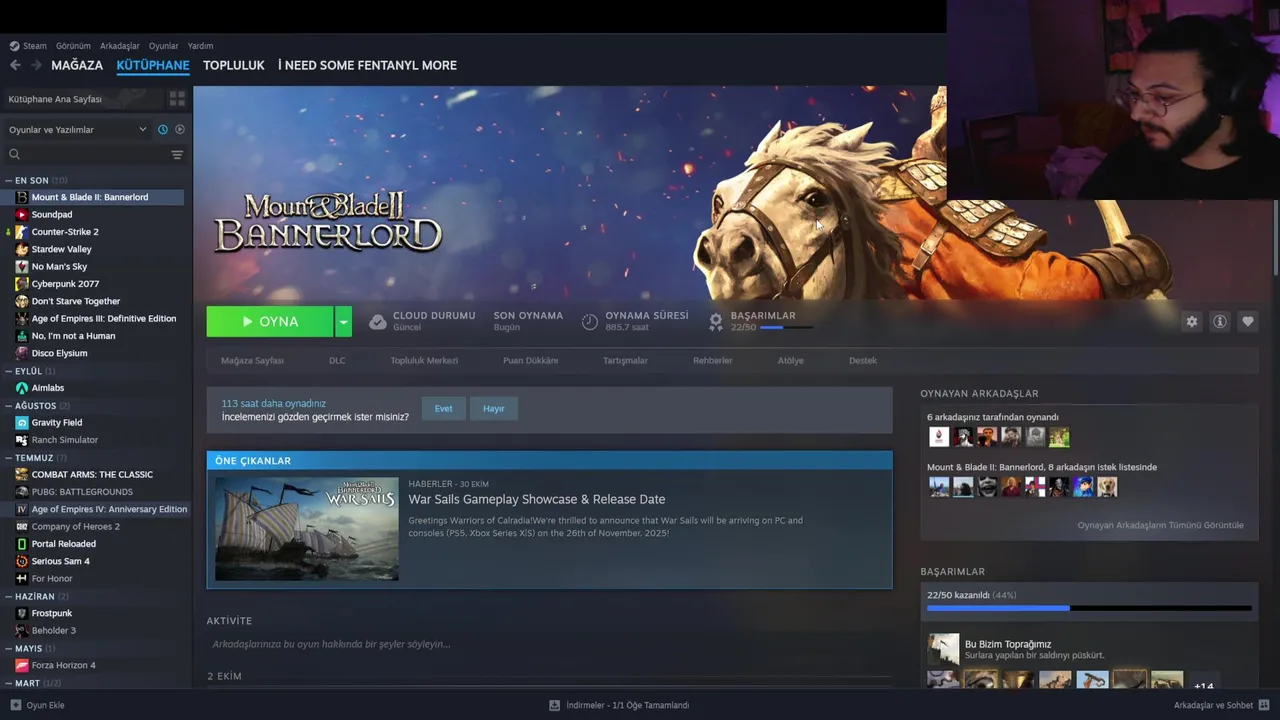Click the Forza Horizon 4 icon
1280x720 pixels.
point(22,665)
